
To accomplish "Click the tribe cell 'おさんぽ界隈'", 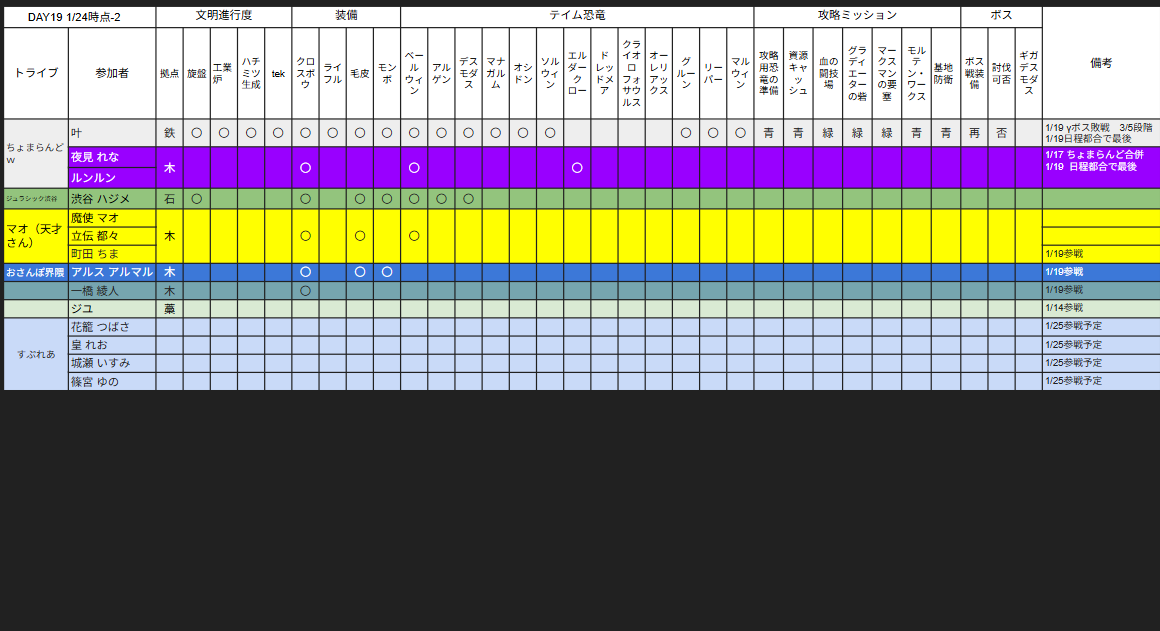I will (36, 272).
